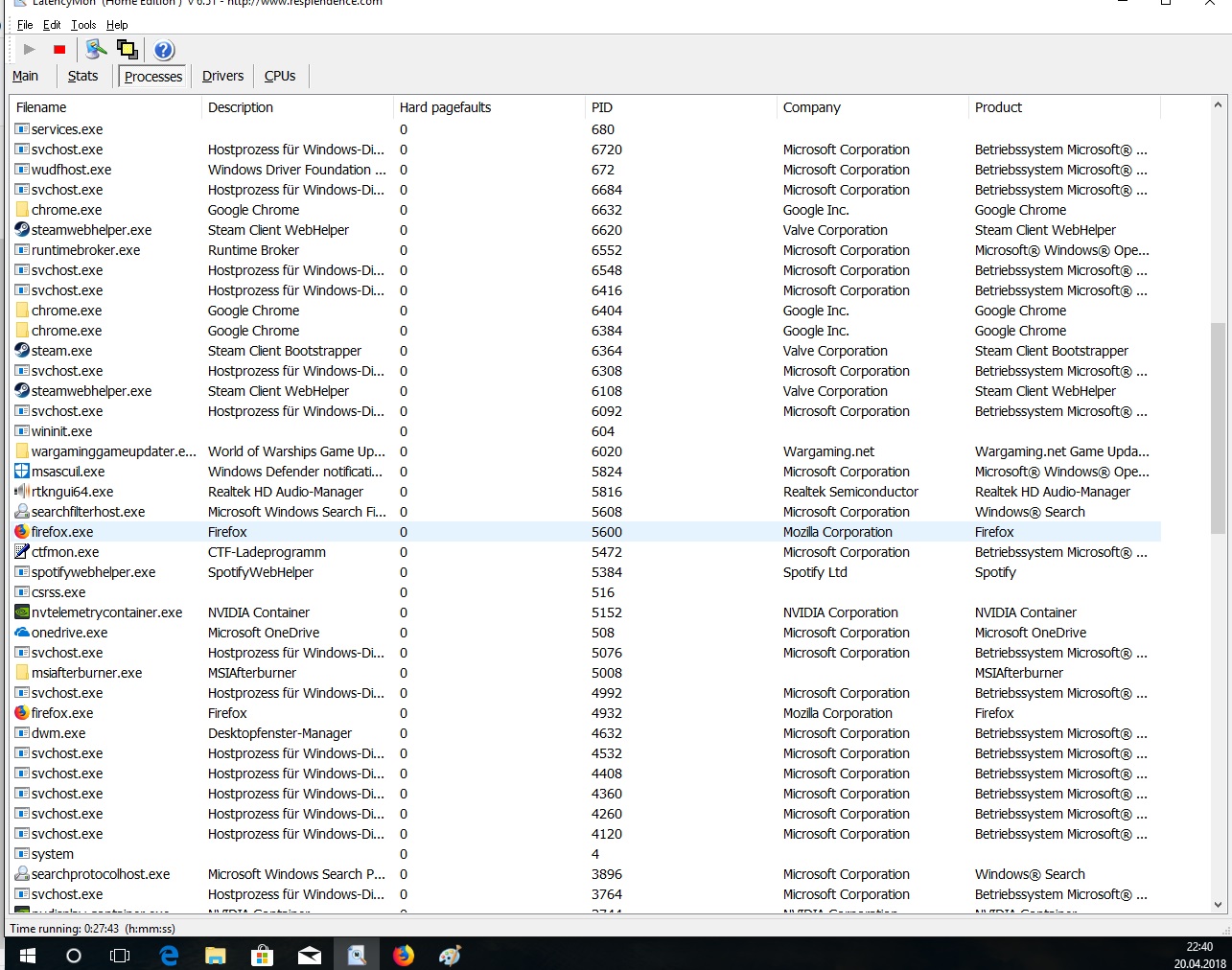The width and height of the screenshot is (1232, 970).
Task: Click the process list scrollbar up arrow
Action: click(1218, 104)
